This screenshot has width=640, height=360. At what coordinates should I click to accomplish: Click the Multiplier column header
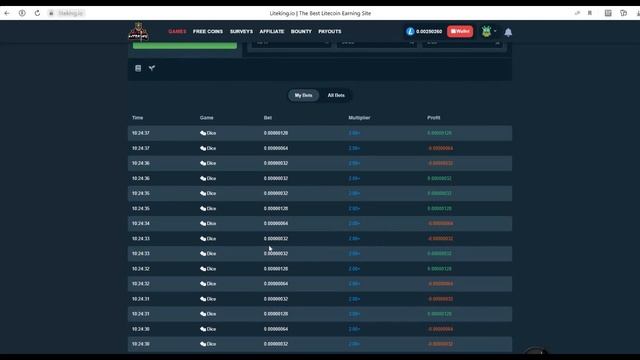point(359,118)
